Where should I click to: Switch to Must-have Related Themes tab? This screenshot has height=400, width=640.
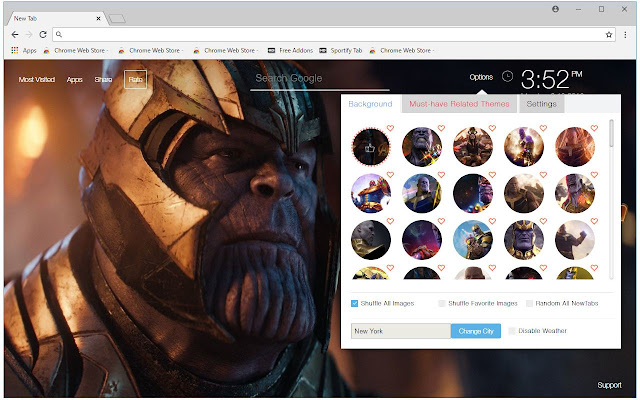coord(459,104)
